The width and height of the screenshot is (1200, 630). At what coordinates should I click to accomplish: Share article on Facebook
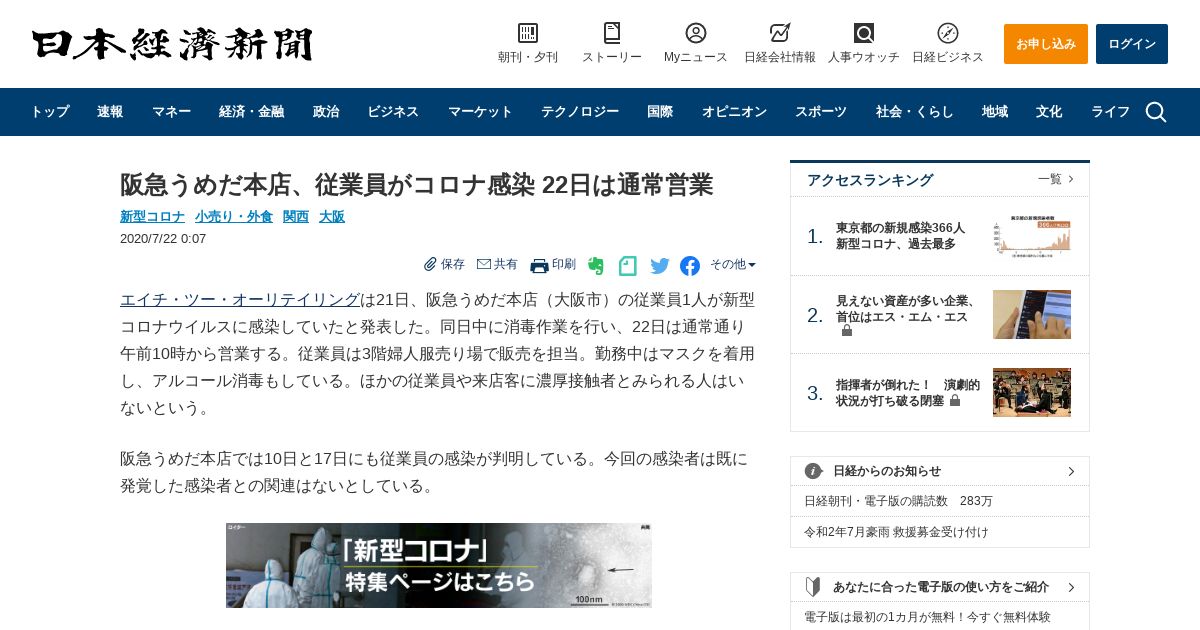point(690,266)
